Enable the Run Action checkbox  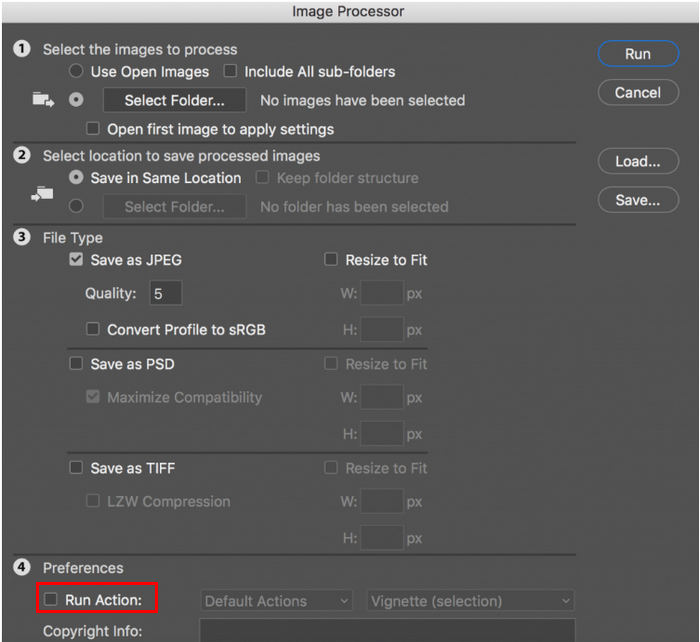[x=50, y=599]
